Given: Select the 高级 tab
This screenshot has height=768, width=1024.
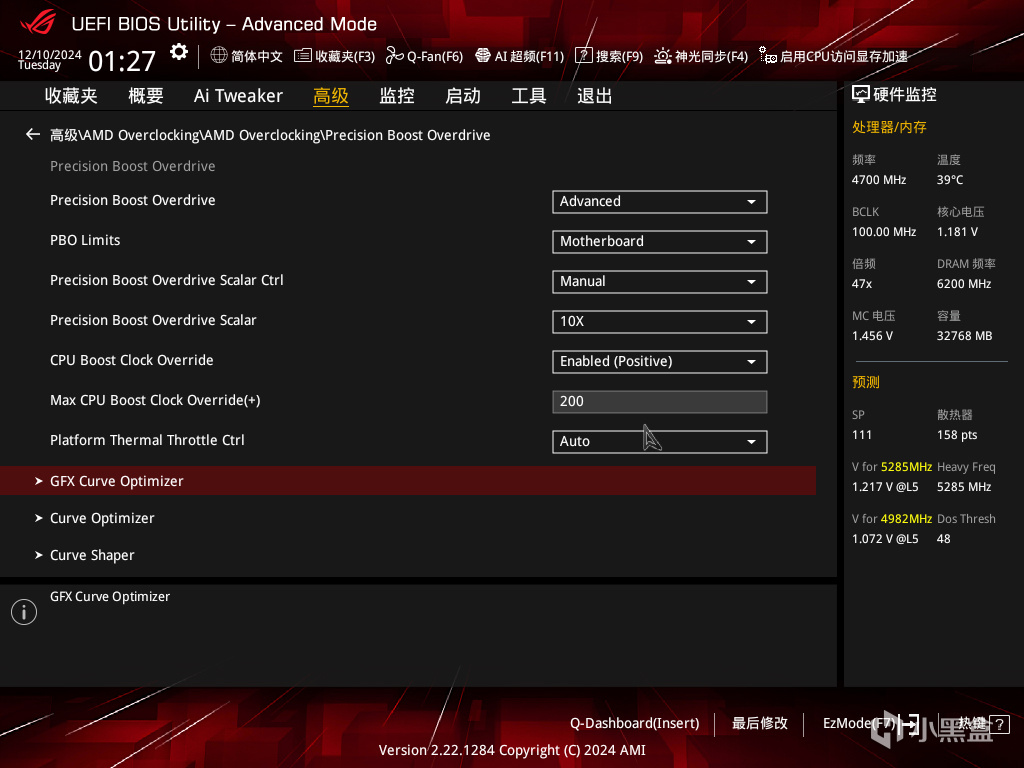Looking at the screenshot, I should click(331, 96).
